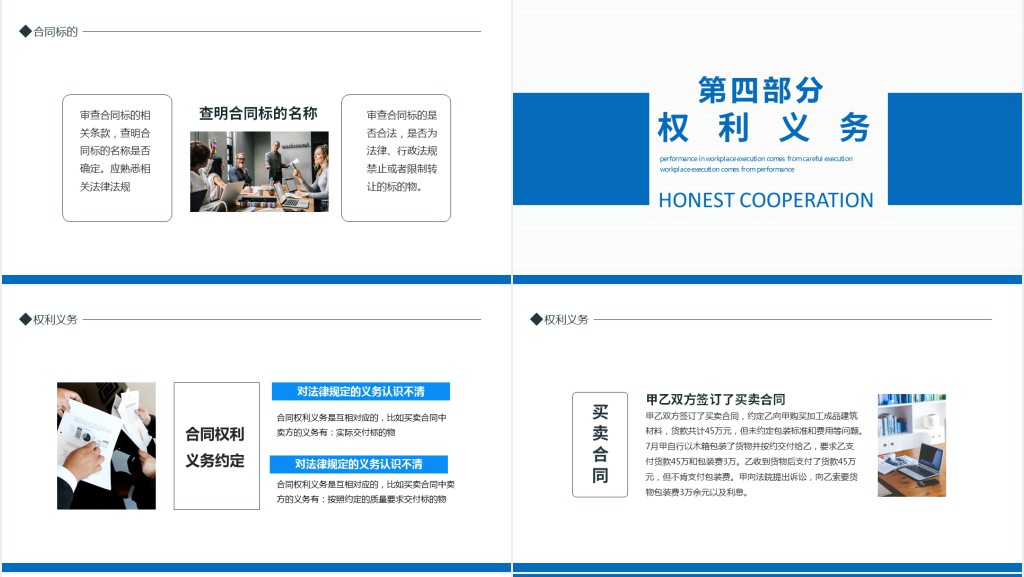Select the HONEST COOPERATION text
Screen dimensions: 1024x577
click(765, 200)
